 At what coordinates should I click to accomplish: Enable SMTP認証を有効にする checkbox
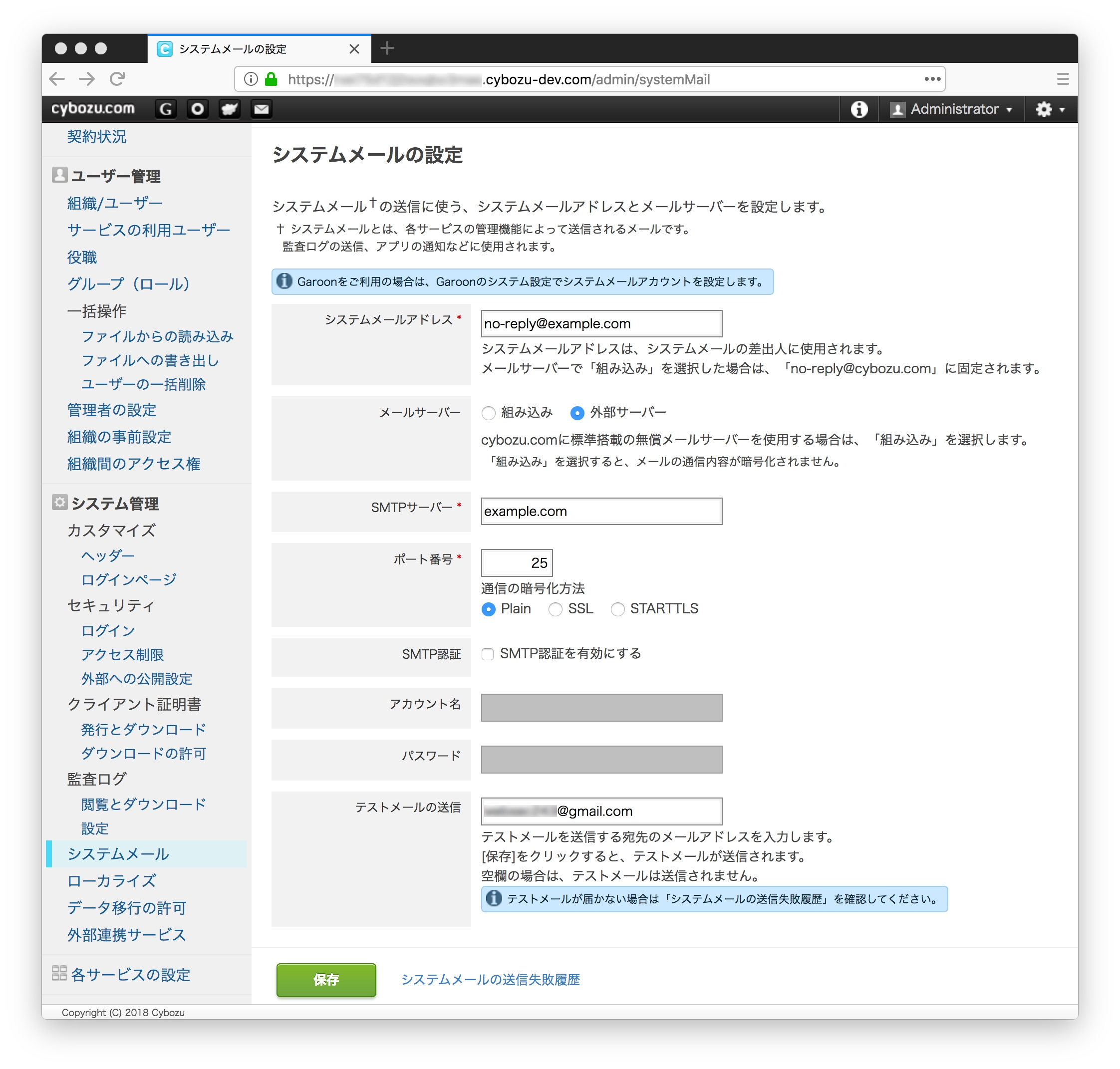pos(488,654)
